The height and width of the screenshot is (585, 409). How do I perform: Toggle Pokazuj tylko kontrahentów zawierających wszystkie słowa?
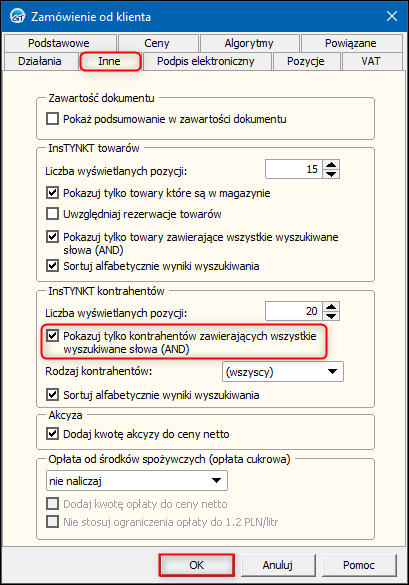click(x=52, y=336)
